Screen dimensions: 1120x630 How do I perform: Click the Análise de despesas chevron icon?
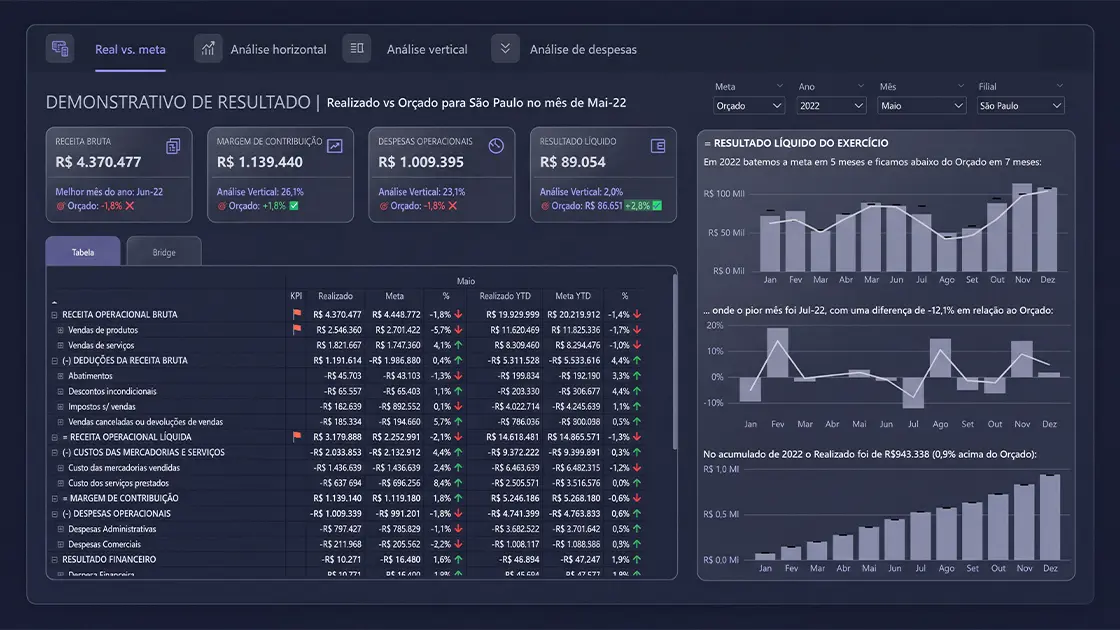(505, 49)
